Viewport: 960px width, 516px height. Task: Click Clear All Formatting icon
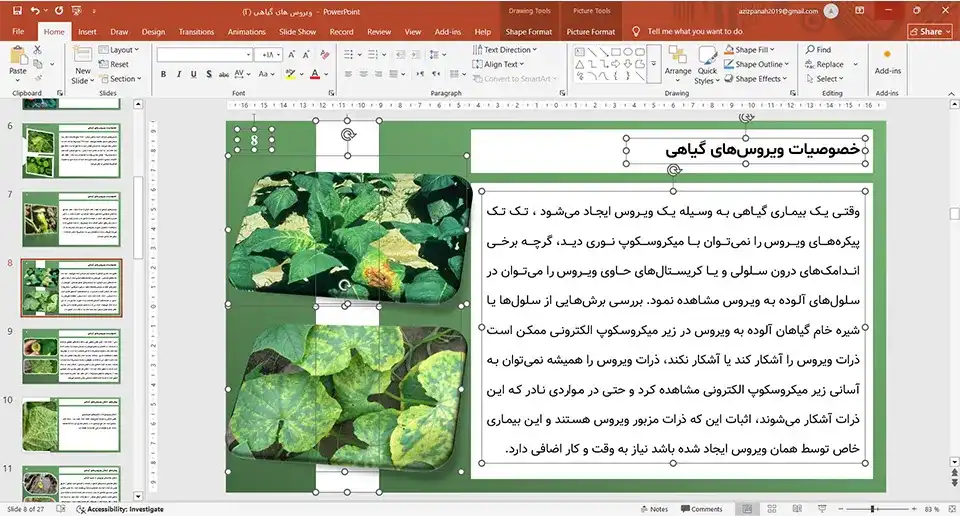[x=324, y=54]
